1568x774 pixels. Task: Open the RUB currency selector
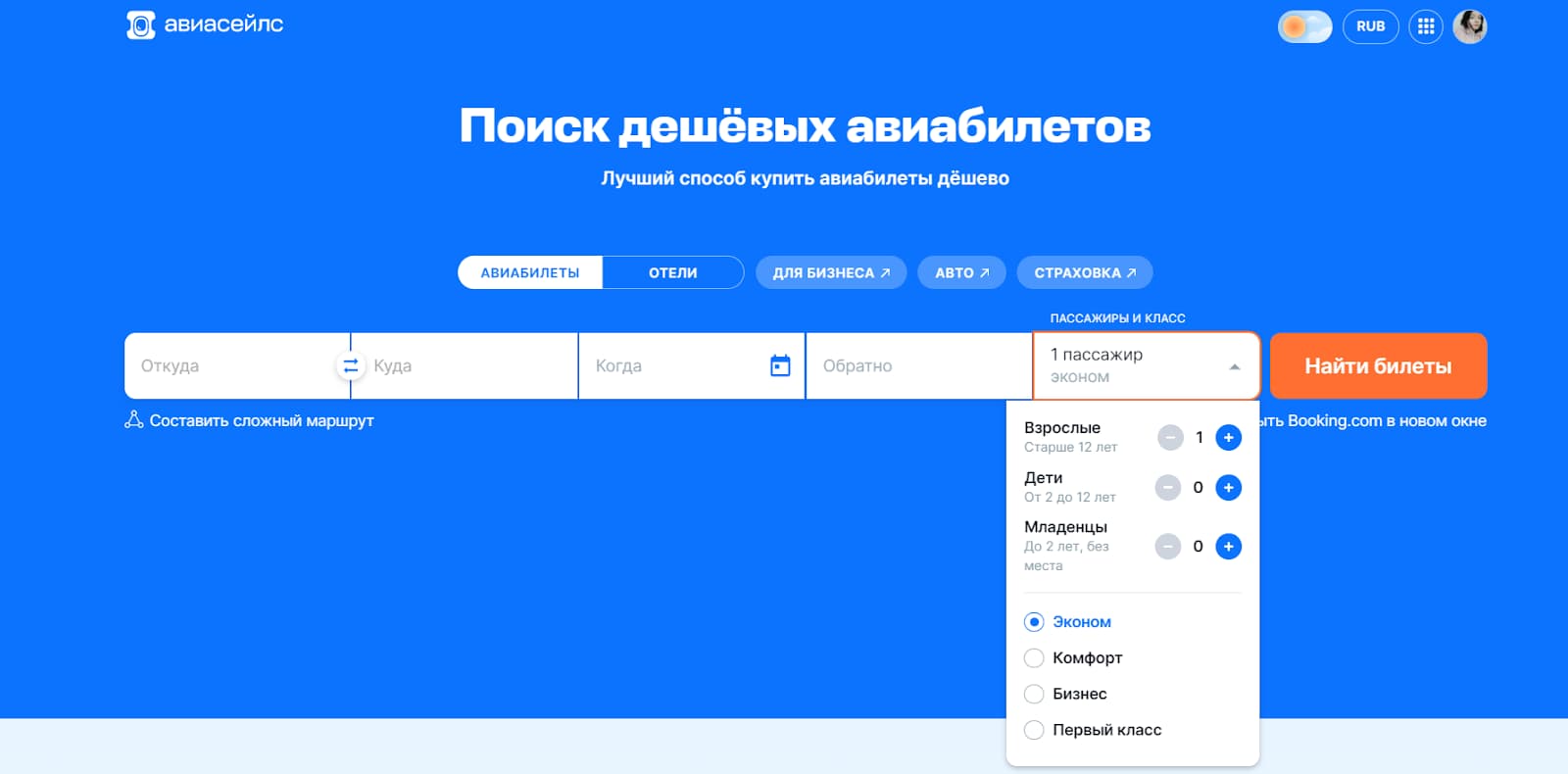click(1370, 26)
